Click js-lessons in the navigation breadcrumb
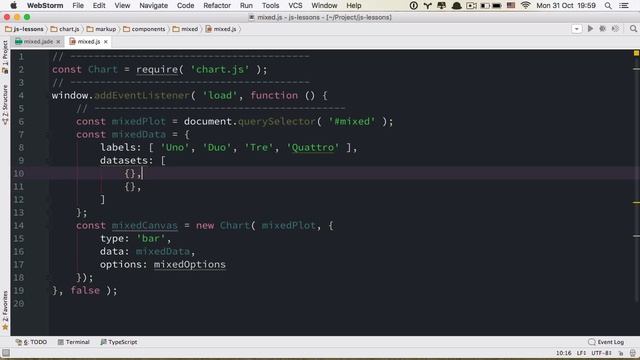 click(24, 29)
